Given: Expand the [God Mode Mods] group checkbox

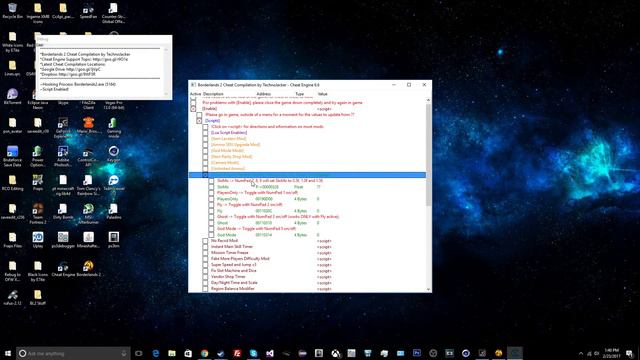Looking at the screenshot, I should click(205, 151).
